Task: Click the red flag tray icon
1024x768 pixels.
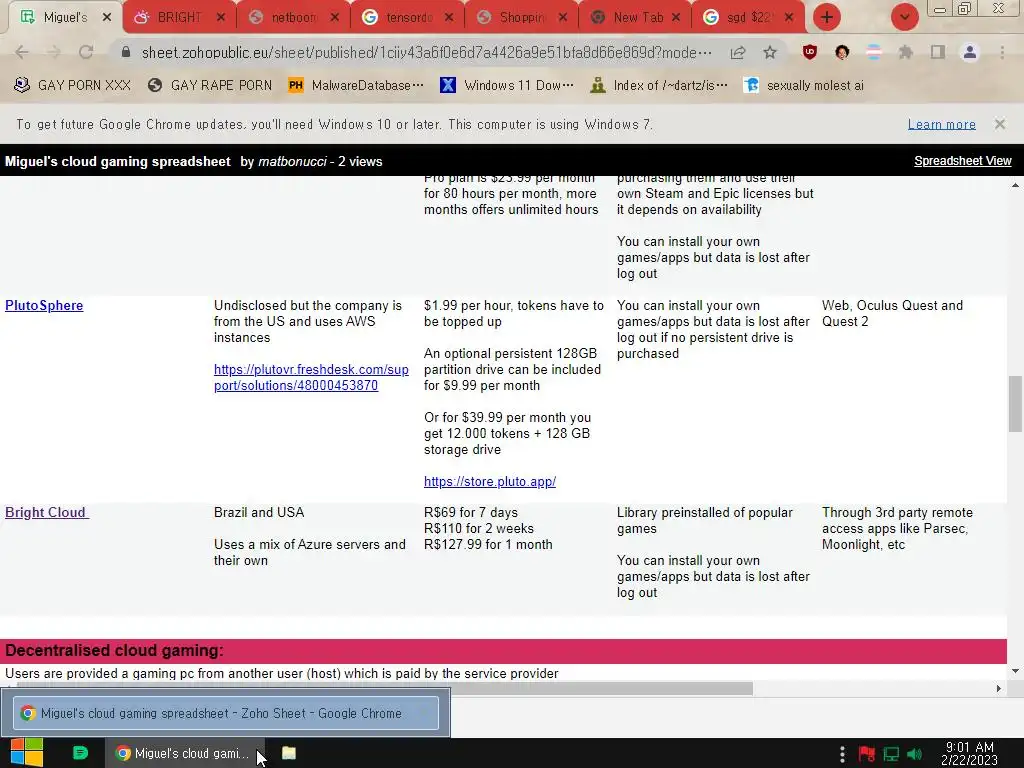Action: coord(867,754)
